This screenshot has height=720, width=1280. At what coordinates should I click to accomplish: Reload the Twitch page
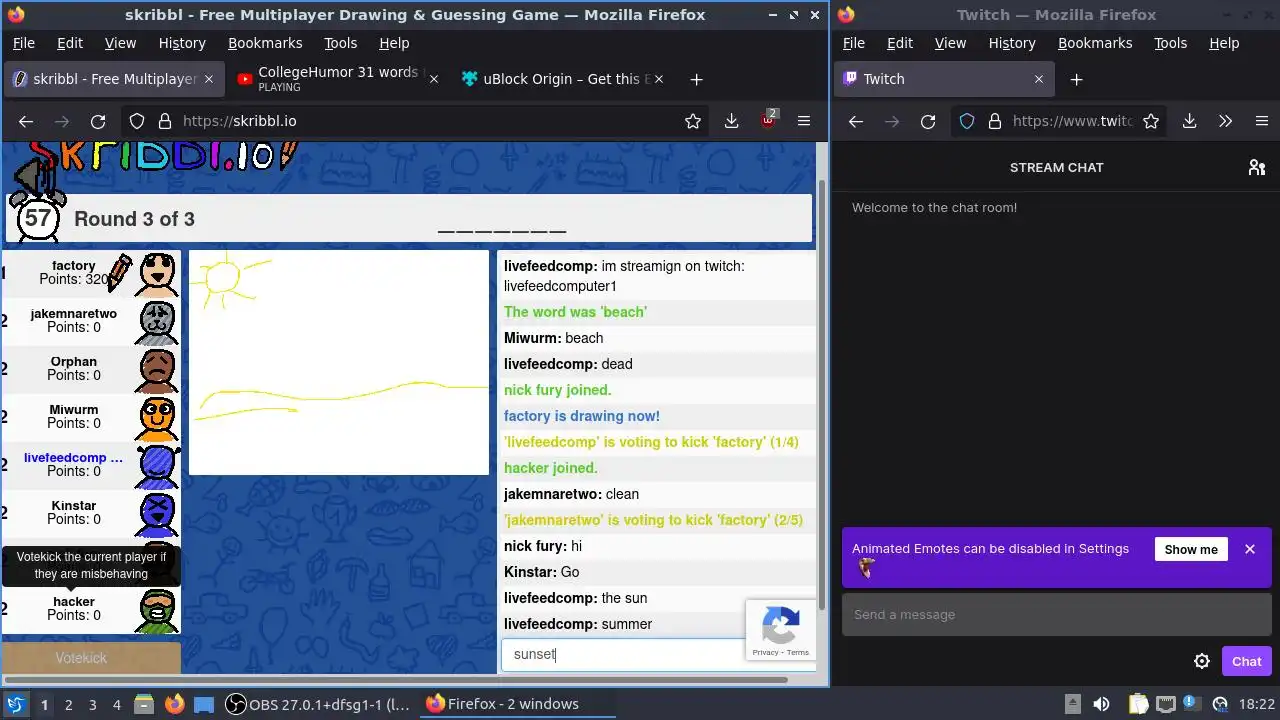coord(928,121)
